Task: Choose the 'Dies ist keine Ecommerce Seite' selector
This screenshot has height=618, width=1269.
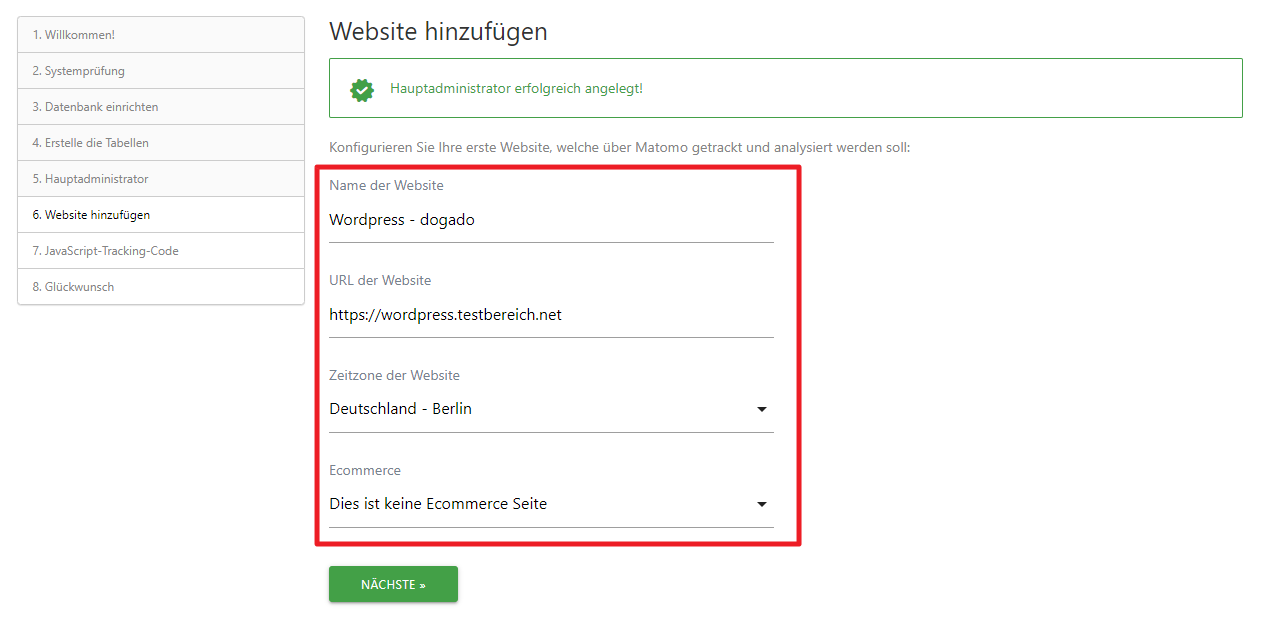Action: [x=551, y=505]
